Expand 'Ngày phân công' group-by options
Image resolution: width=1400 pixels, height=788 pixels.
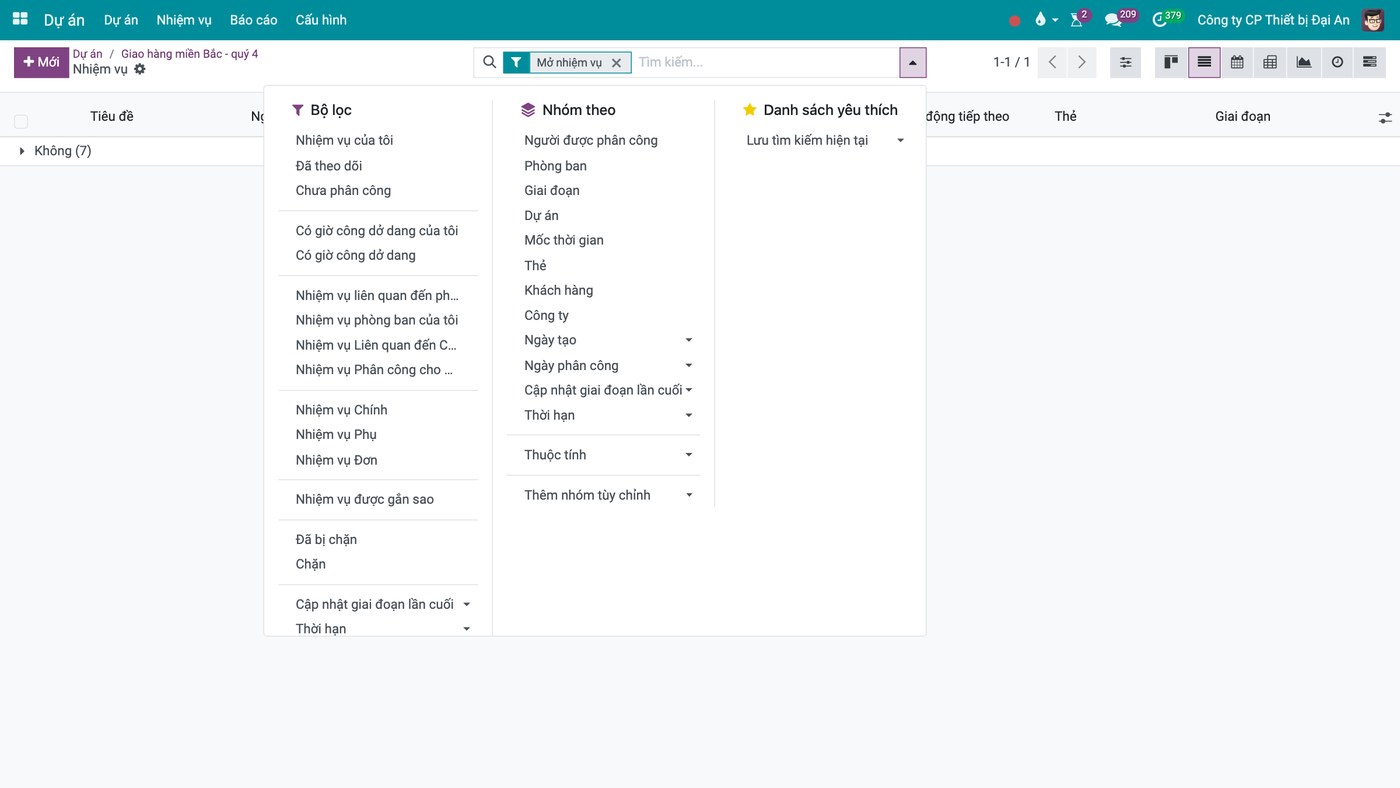tap(609, 365)
